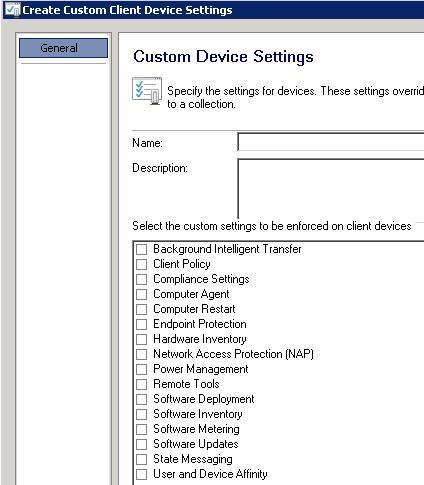Enable State Messaging checkbox
424x485 pixels.
click(x=141, y=459)
